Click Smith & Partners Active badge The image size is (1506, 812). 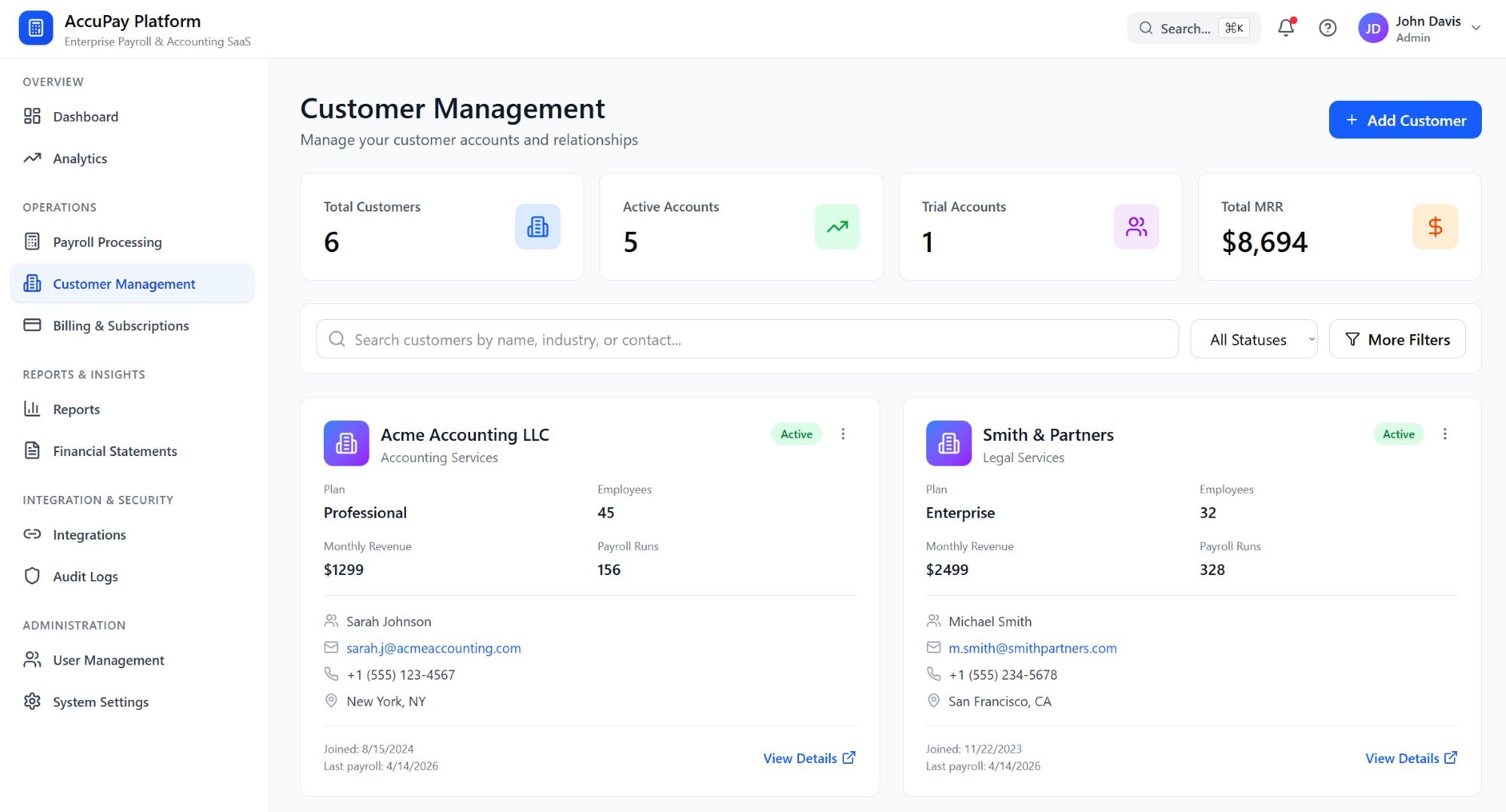(x=1398, y=434)
